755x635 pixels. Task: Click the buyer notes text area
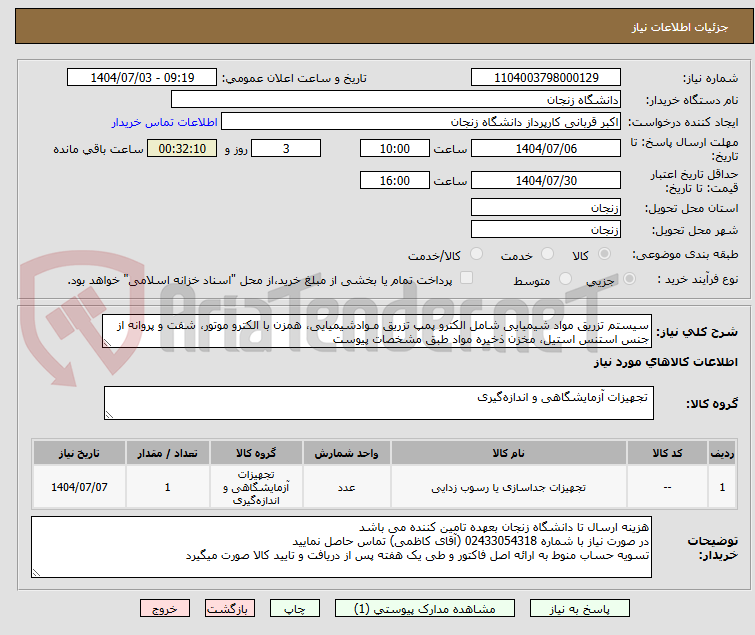(x=341, y=547)
